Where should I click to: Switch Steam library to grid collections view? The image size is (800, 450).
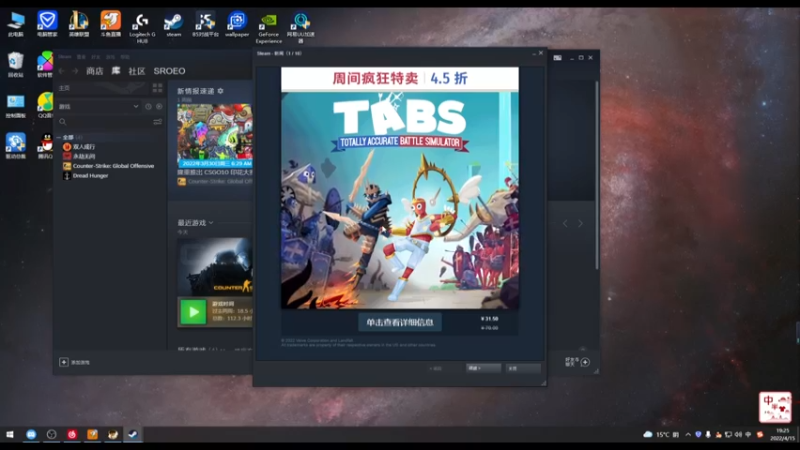tap(157, 88)
